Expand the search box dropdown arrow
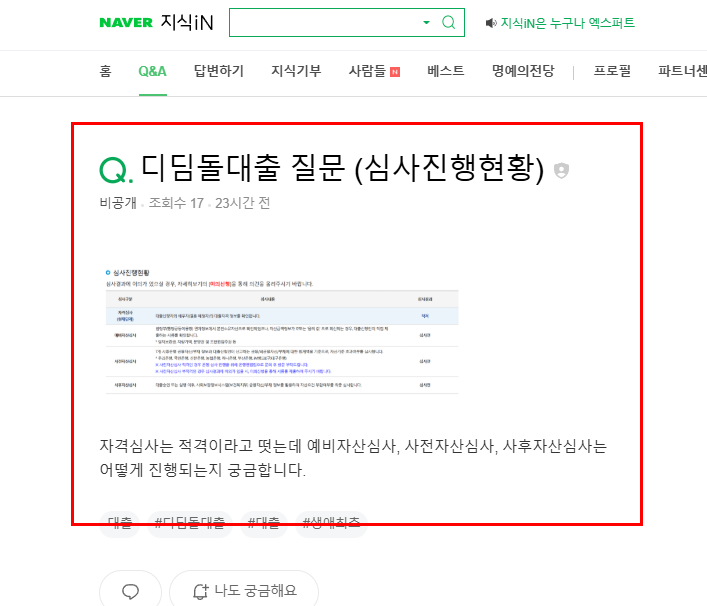This screenshot has height=606, width=707. pos(426,23)
